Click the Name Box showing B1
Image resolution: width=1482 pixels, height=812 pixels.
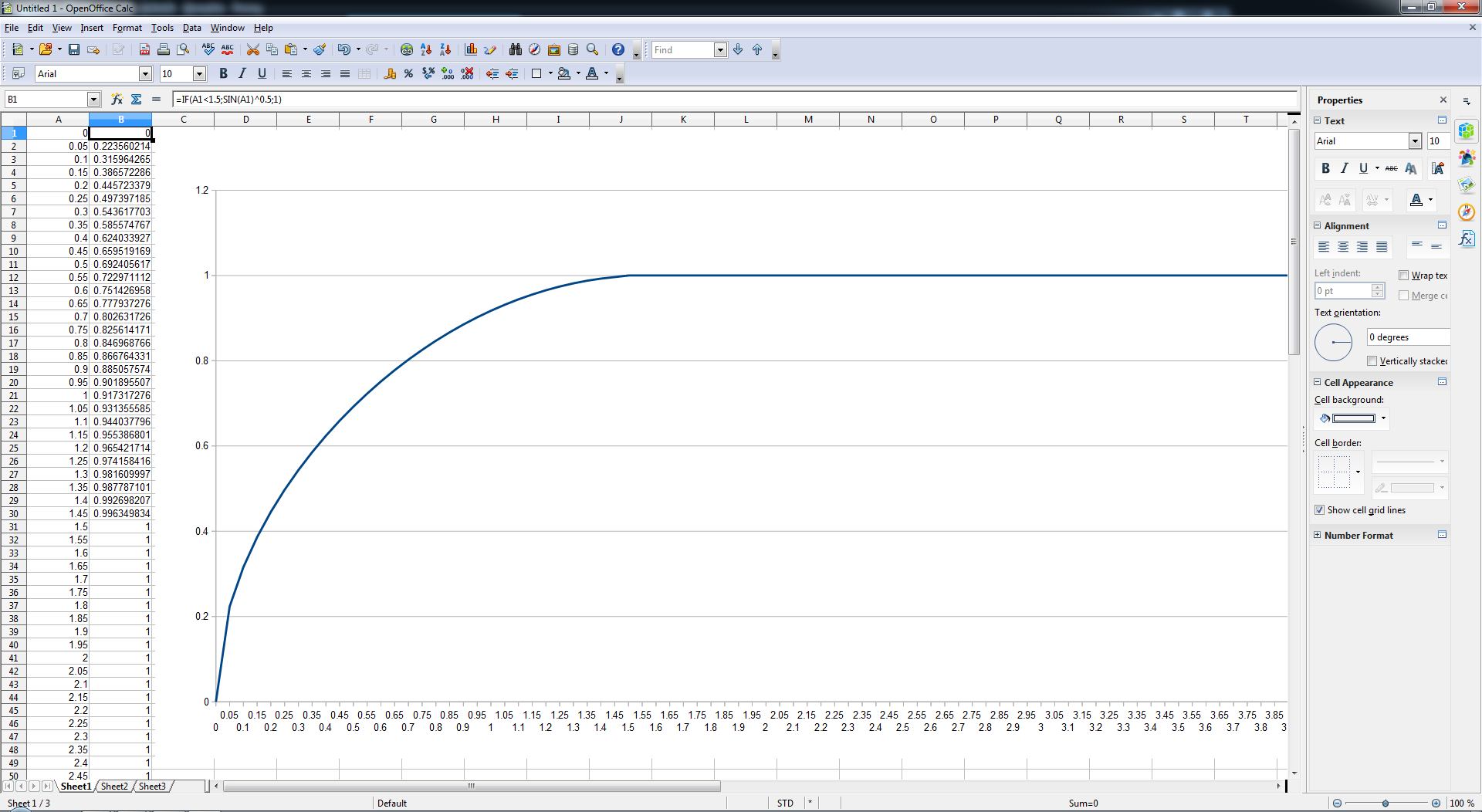point(45,99)
